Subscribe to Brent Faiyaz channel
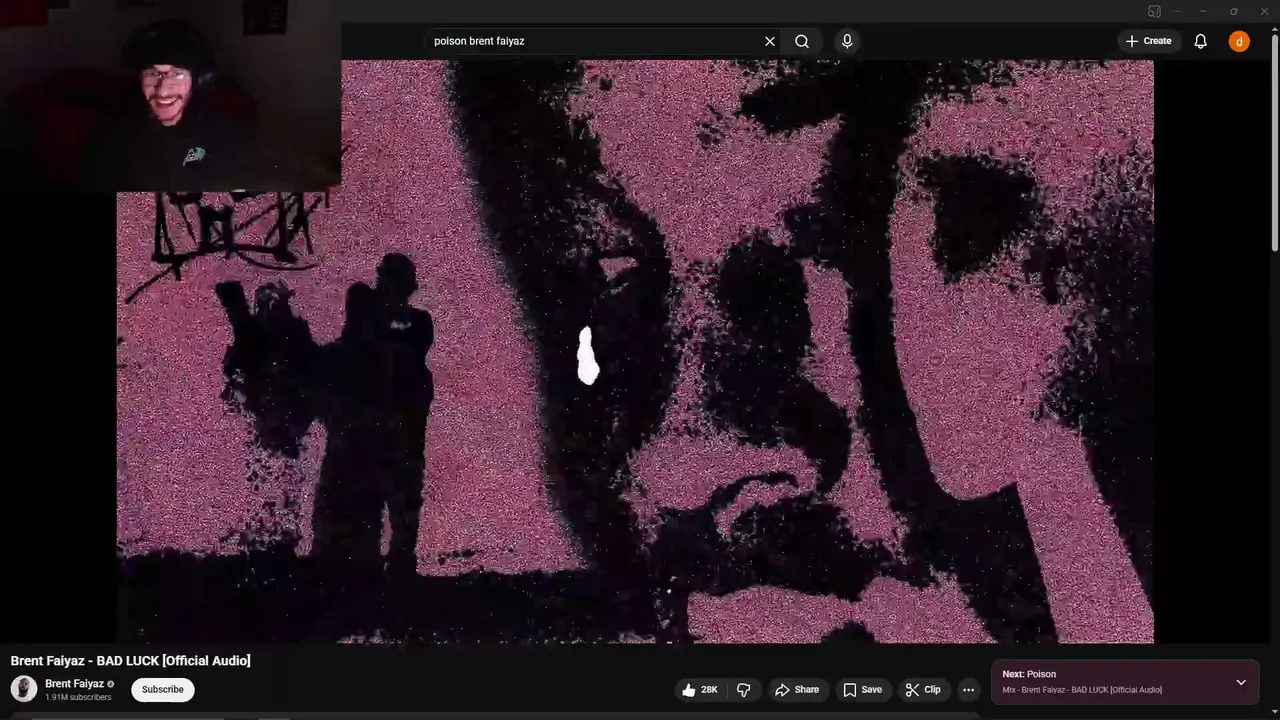 point(162,689)
